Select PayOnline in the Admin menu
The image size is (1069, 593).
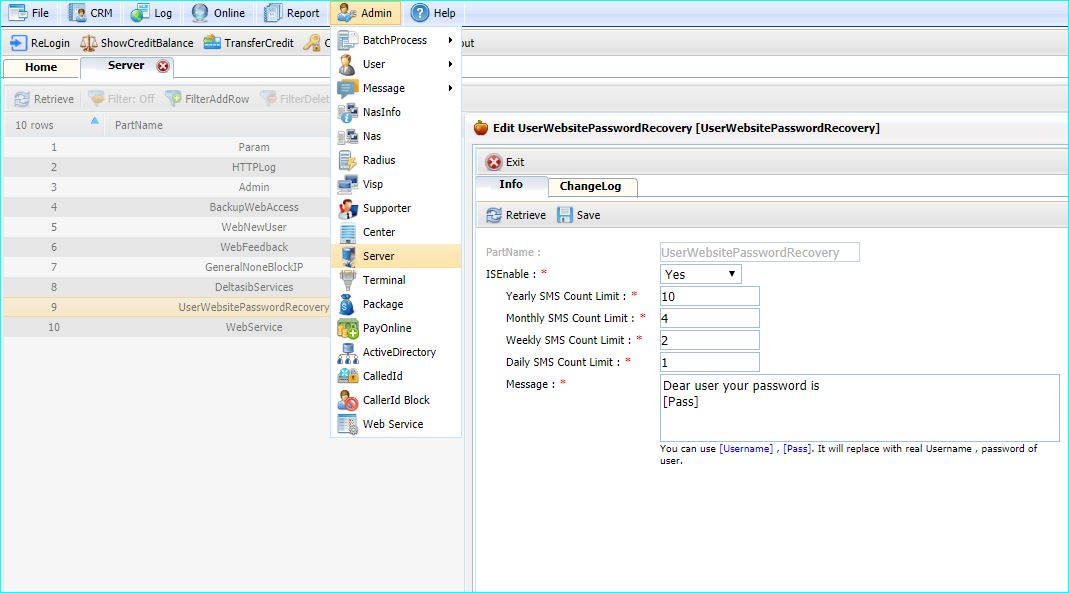point(386,328)
